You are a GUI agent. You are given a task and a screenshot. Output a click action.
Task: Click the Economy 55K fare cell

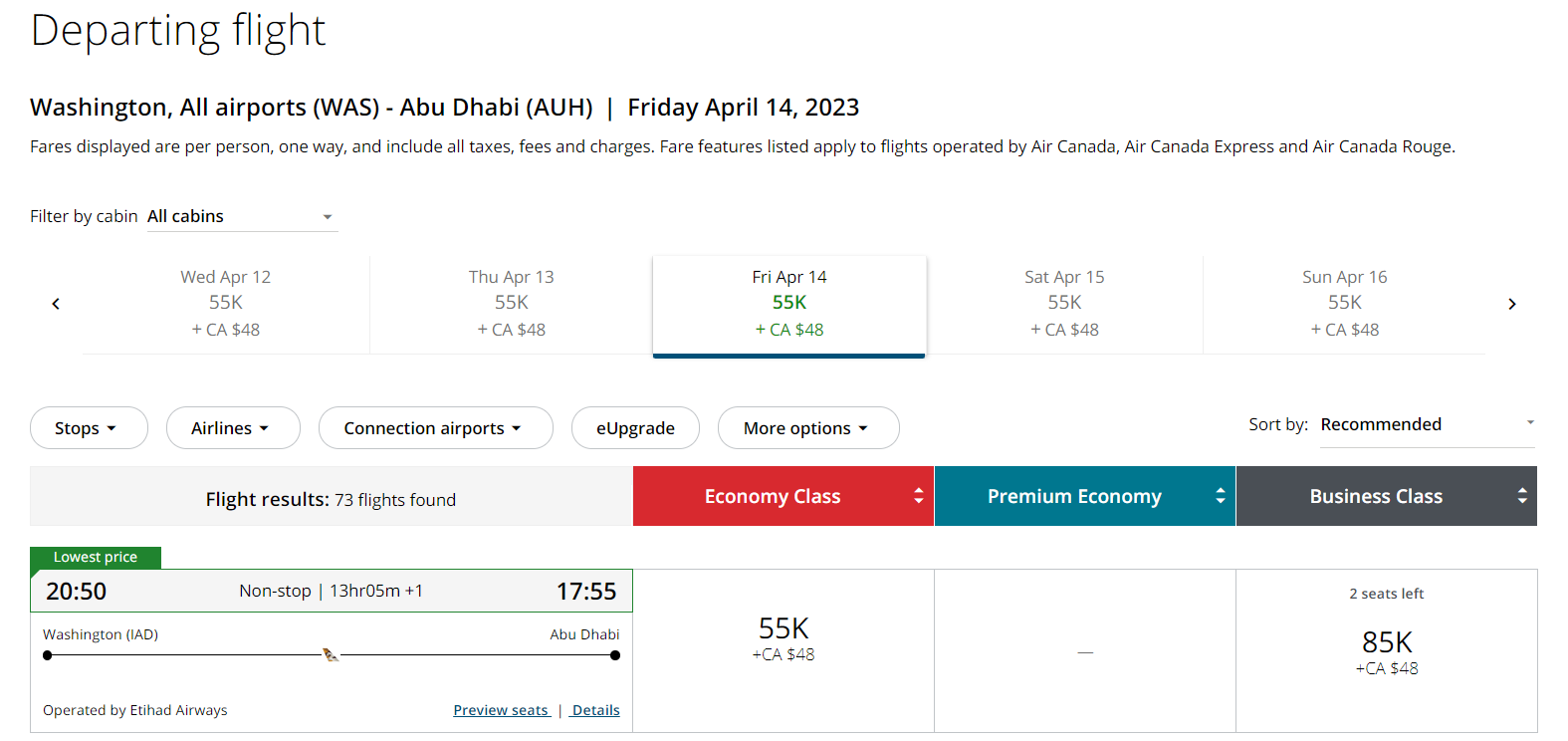click(783, 638)
